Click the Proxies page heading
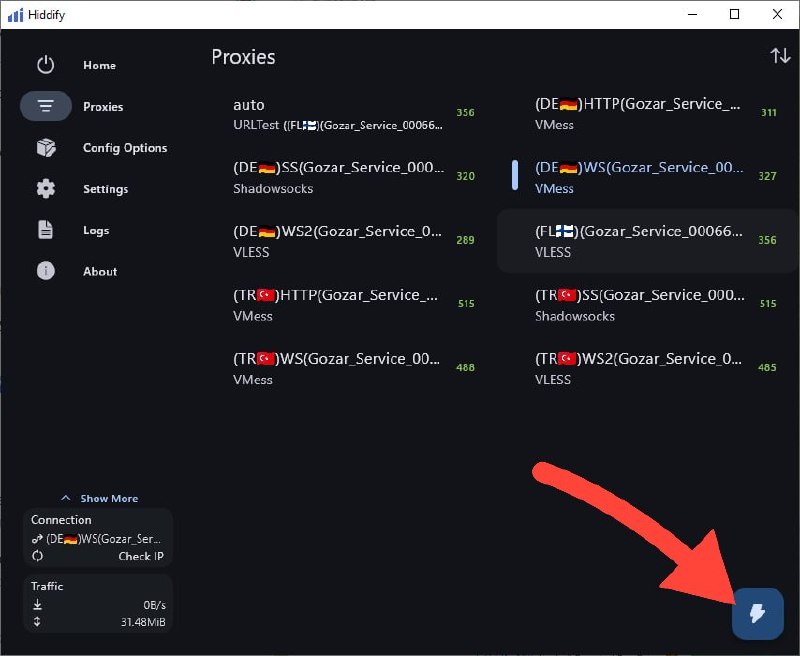The width and height of the screenshot is (800, 656). point(243,57)
